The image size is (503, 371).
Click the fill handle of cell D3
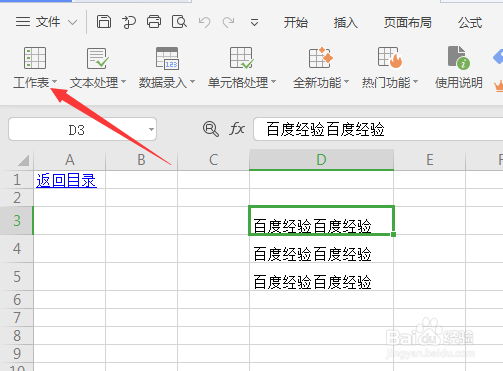394,235
